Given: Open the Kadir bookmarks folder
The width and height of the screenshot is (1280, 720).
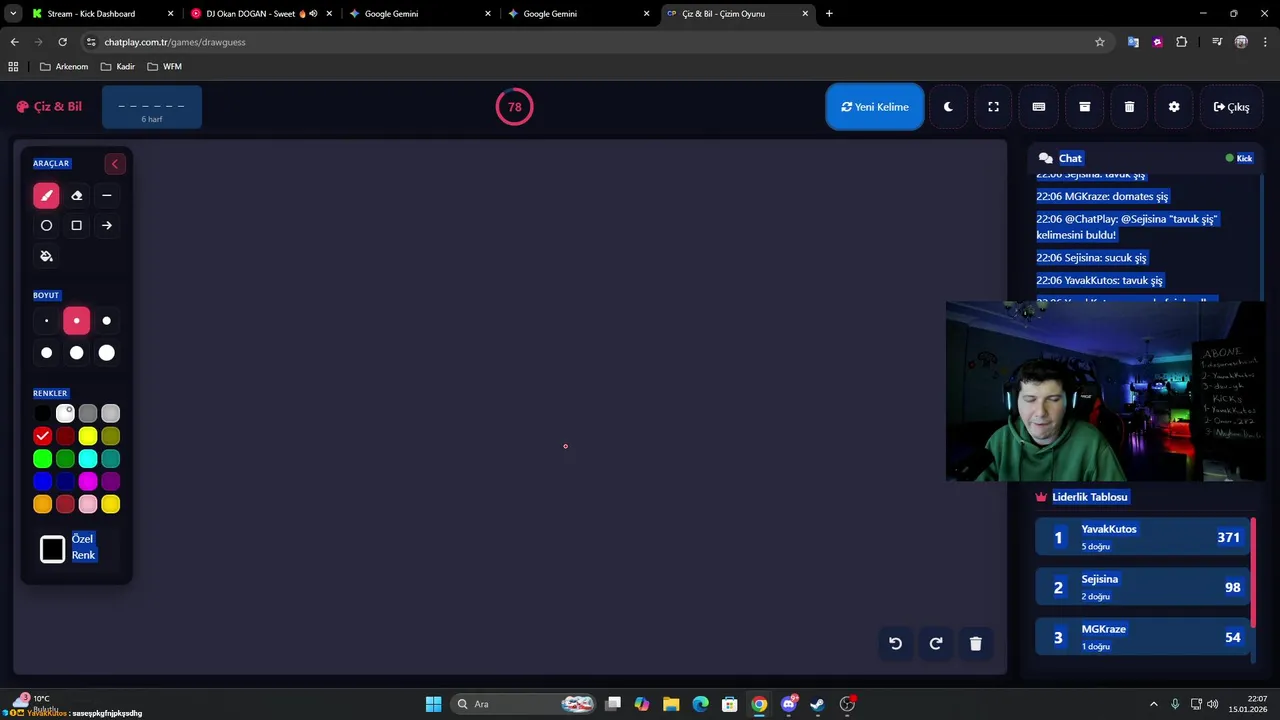Looking at the screenshot, I should (118, 66).
